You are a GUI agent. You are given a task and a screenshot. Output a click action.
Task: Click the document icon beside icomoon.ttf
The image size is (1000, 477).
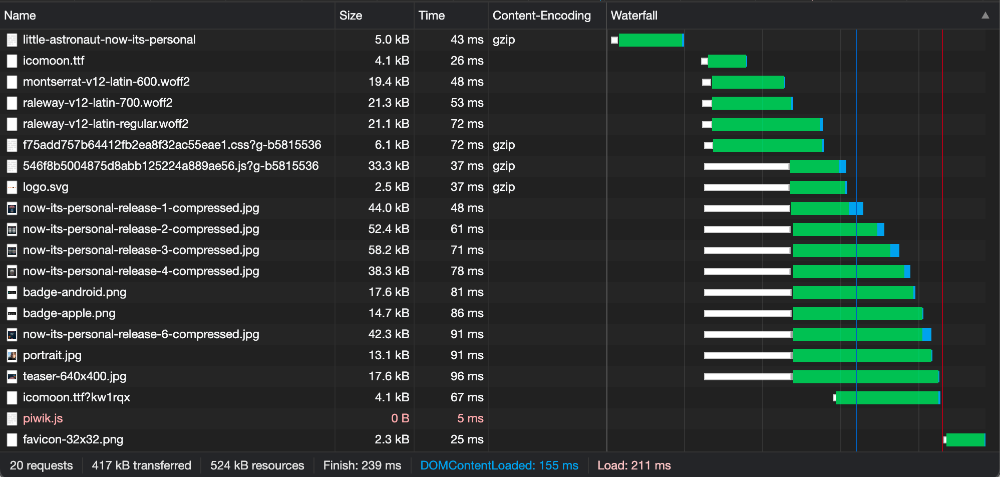[x=12, y=61]
